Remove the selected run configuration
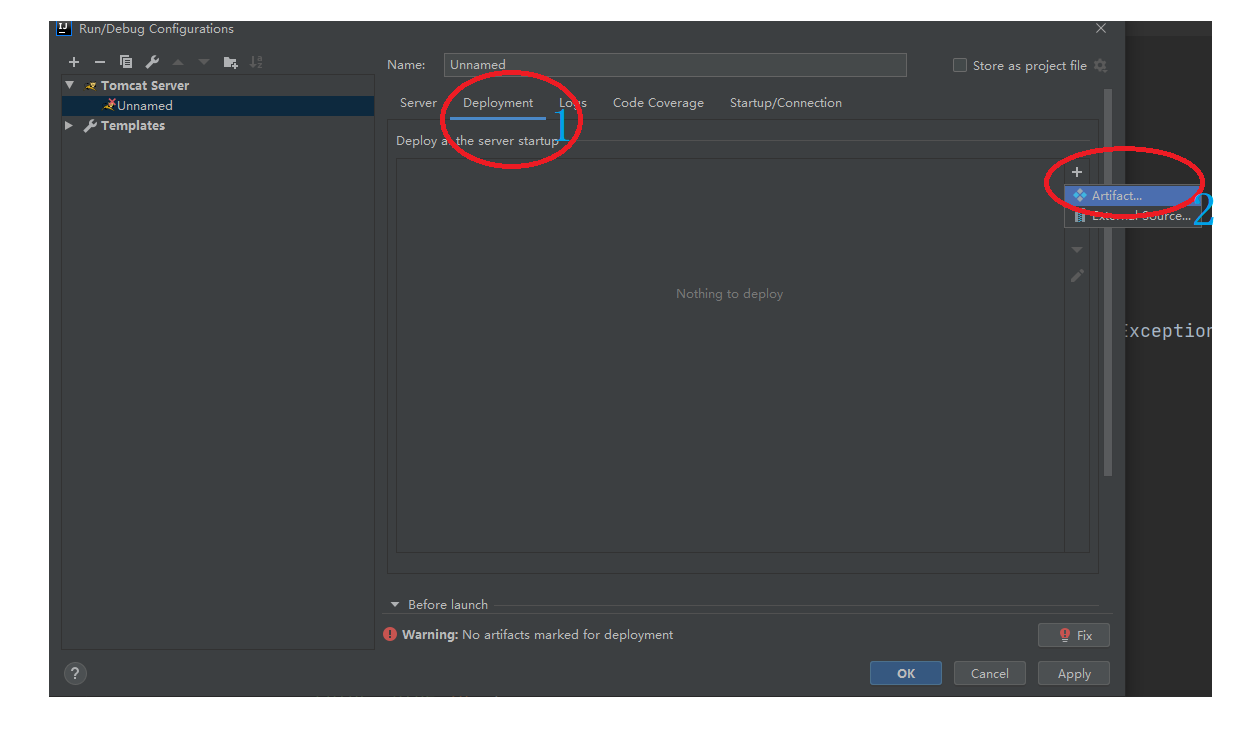Viewport: 1245px width, 729px height. pos(100,62)
